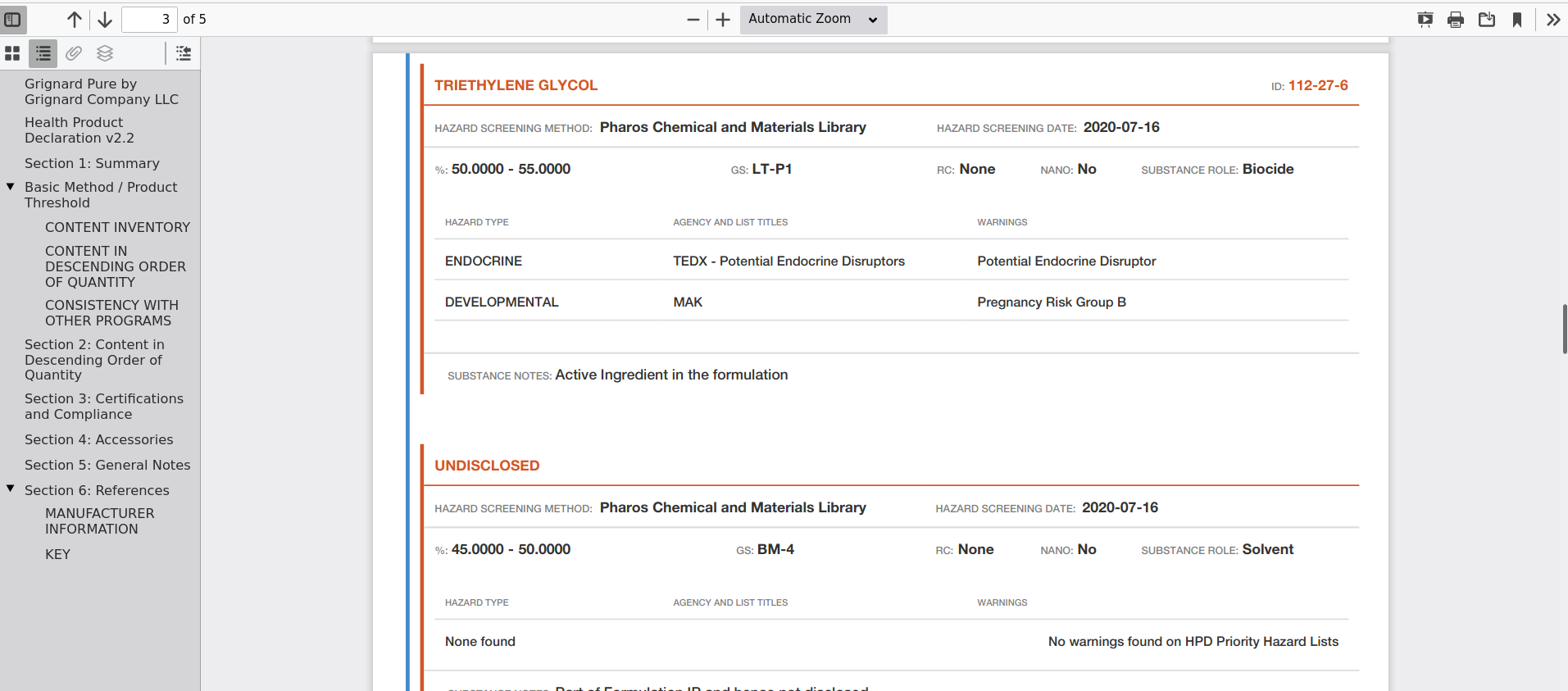Screen dimensions: 1568x691
Task: Open 'KEY' outline item
Action: 57,554
